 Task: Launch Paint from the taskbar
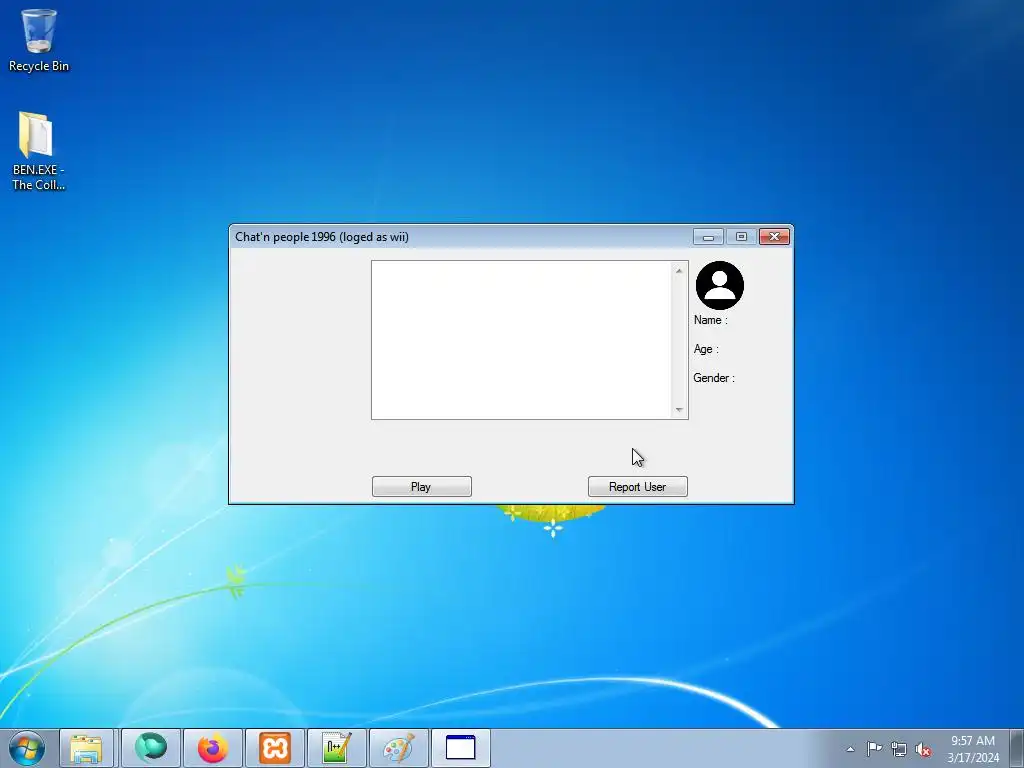pyautogui.click(x=398, y=748)
